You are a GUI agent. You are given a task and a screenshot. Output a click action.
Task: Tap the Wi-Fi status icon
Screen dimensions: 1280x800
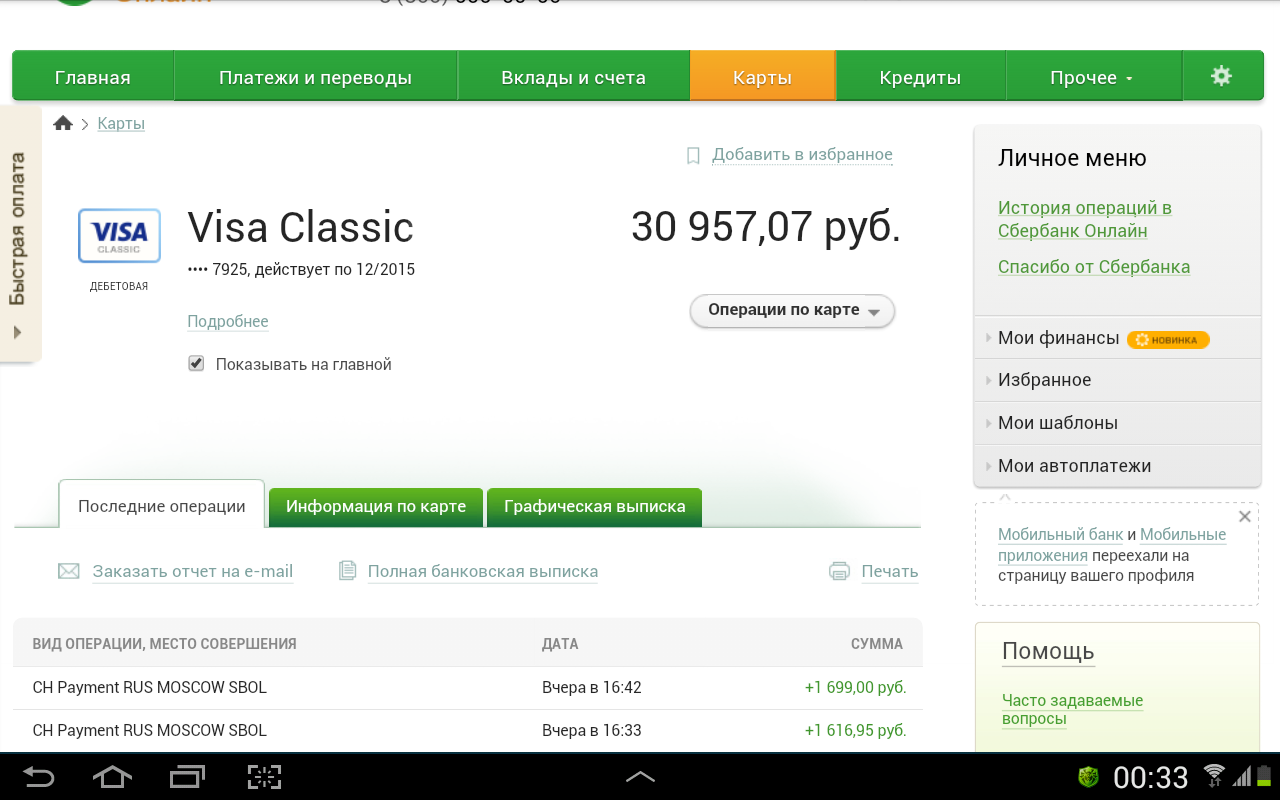1214,776
